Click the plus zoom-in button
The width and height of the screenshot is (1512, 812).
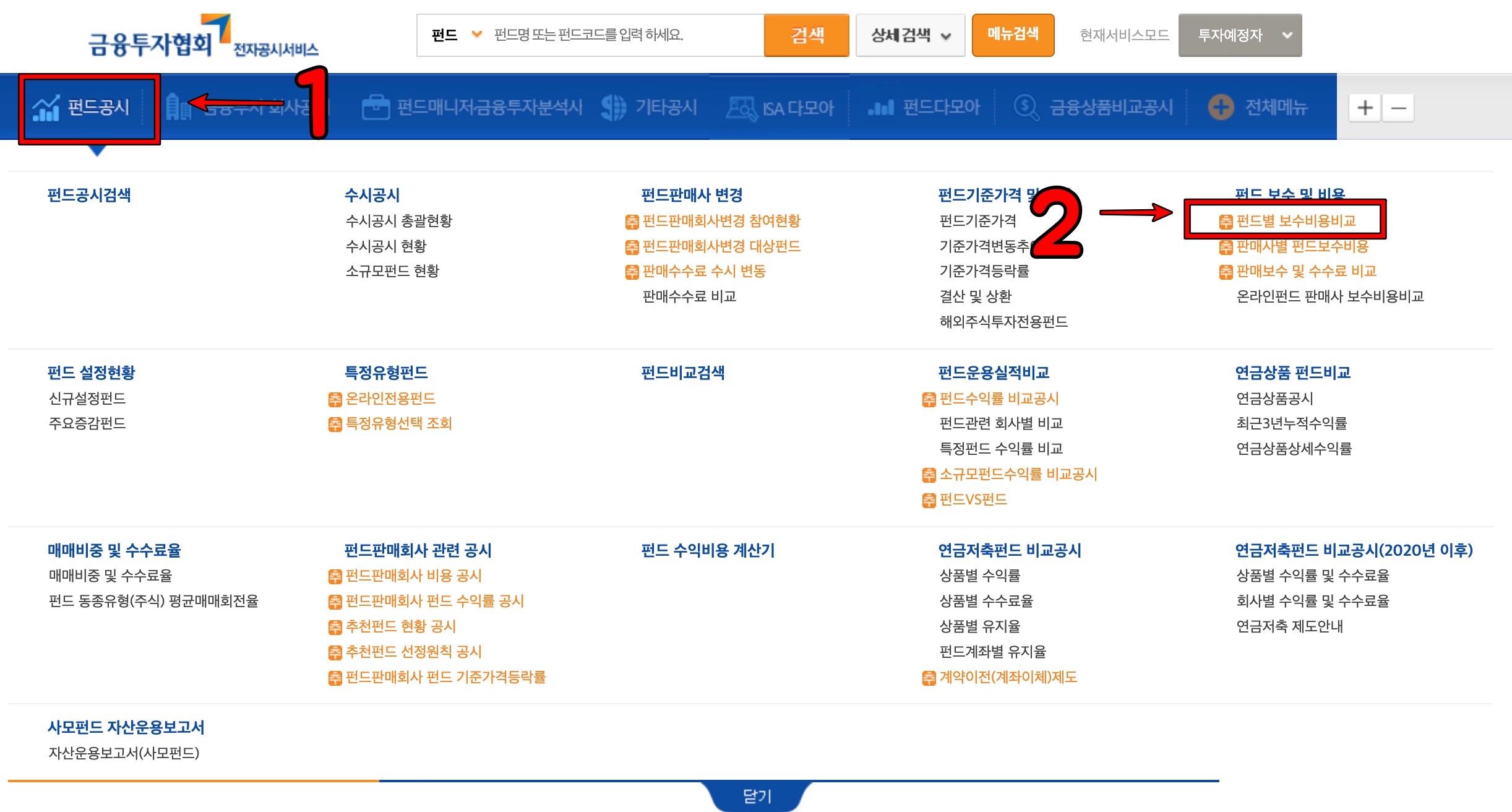pos(1365,108)
